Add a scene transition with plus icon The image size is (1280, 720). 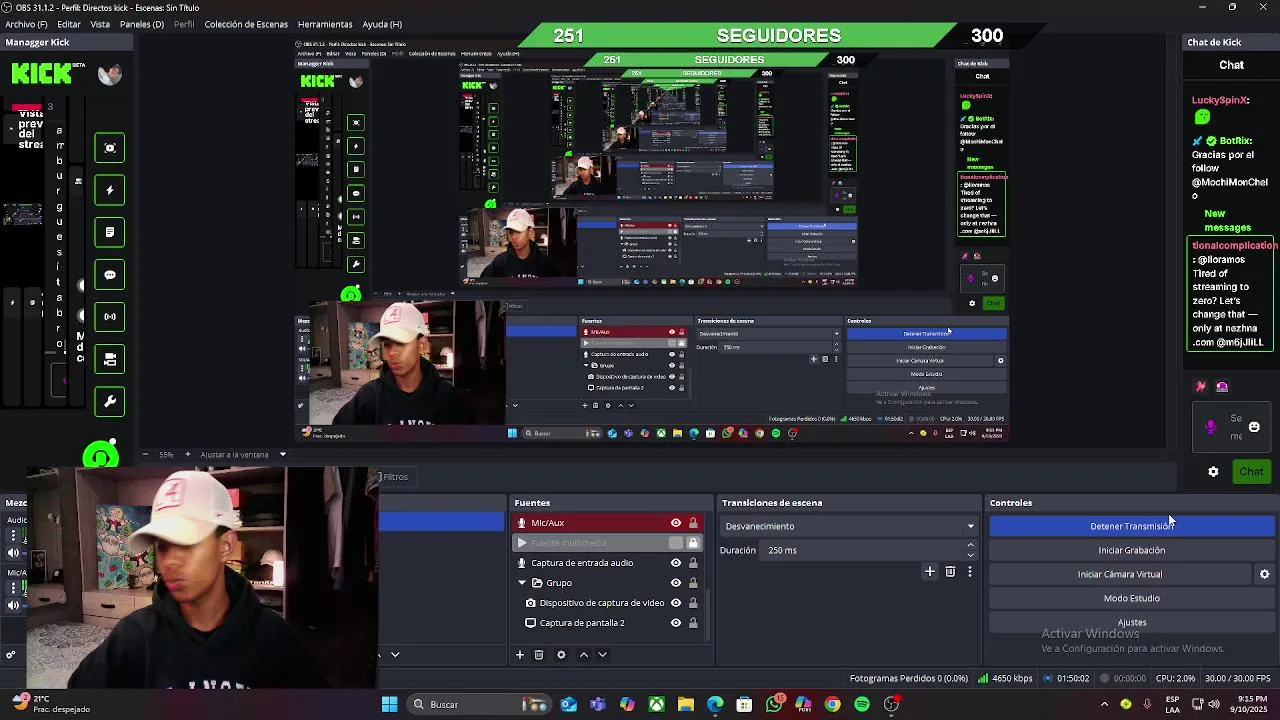[930, 571]
